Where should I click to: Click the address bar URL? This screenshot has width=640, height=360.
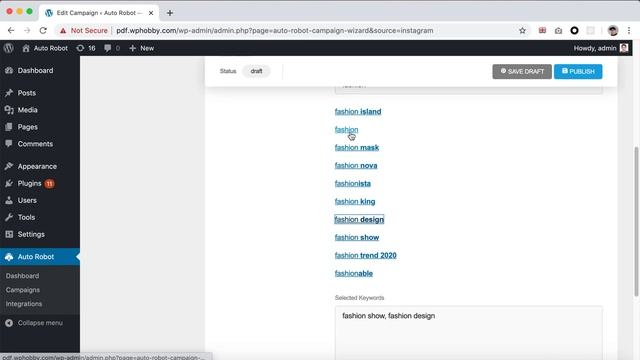(x=275, y=31)
